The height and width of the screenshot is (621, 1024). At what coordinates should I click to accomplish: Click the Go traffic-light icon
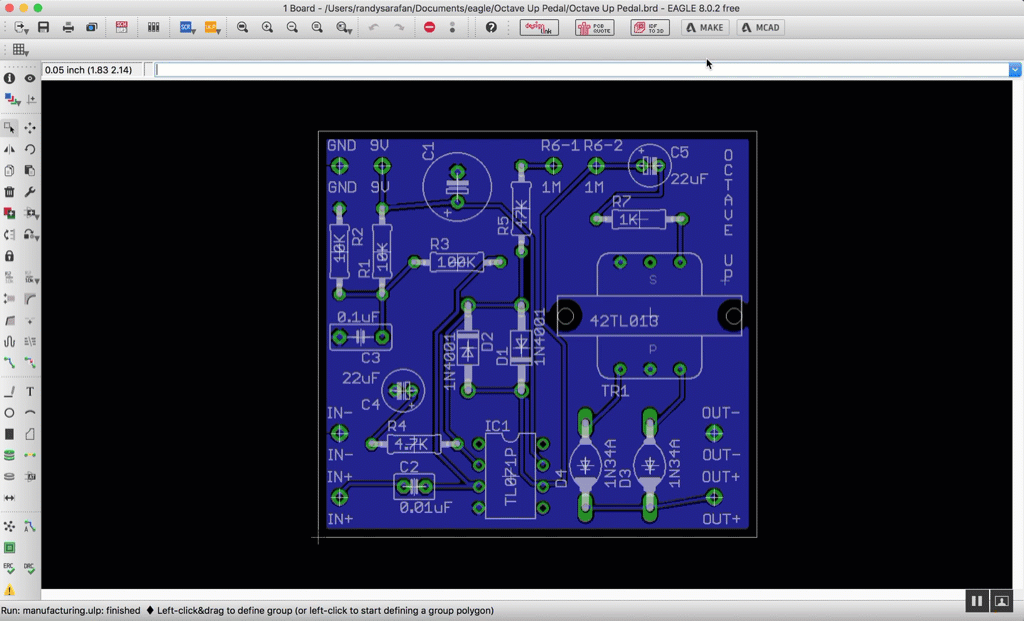tap(452, 27)
